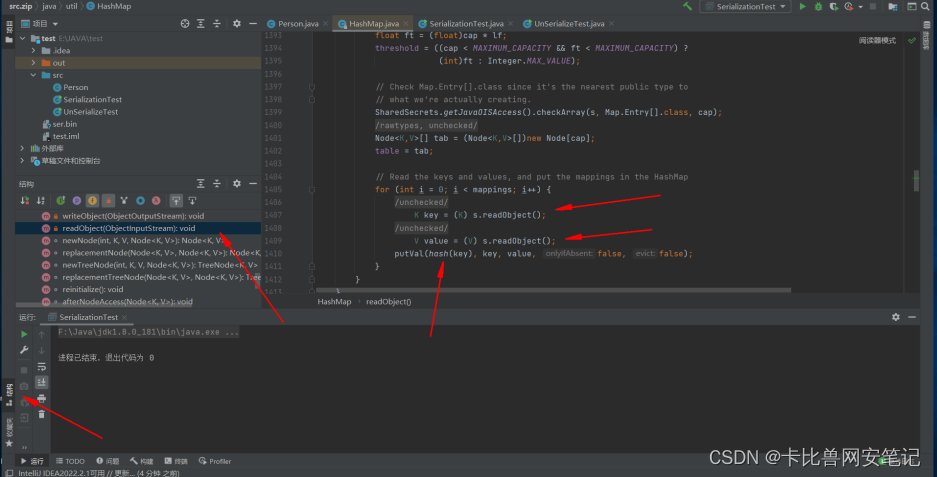Close the HashMap.java tab

[x=406, y=24]
